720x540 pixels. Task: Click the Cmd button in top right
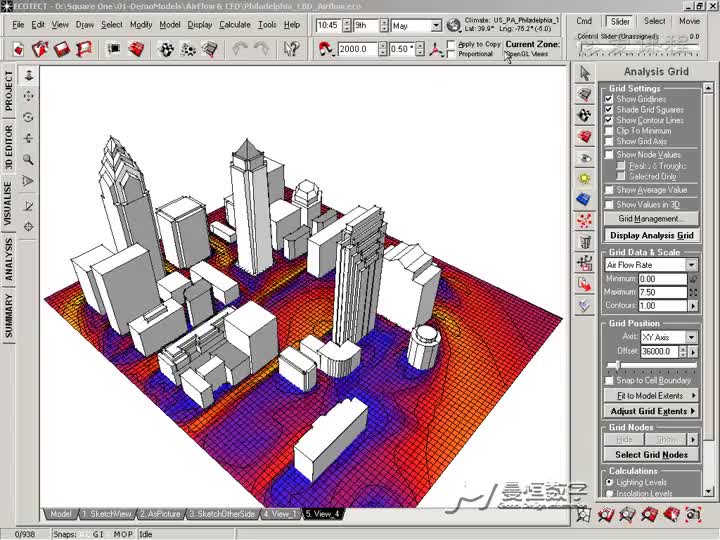584,21
